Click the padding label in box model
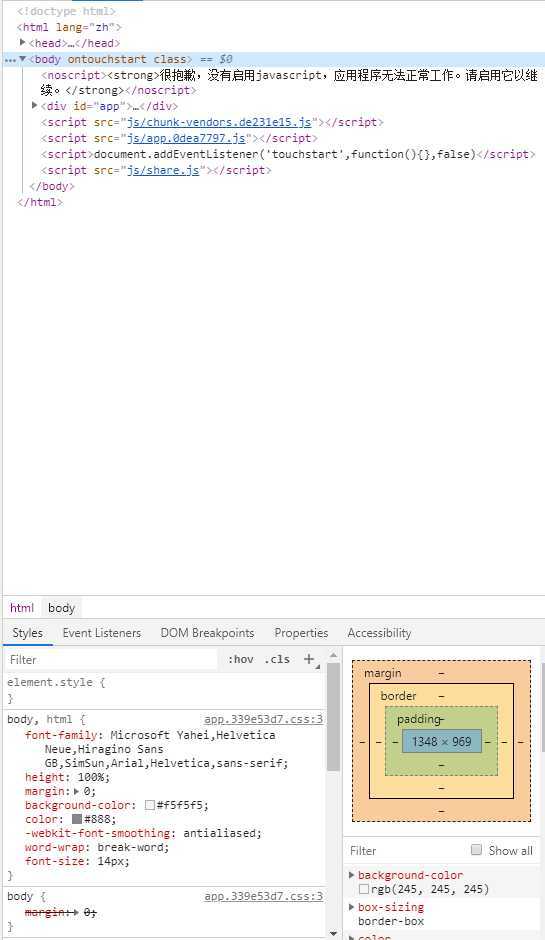Screen dimensions: 545x940 [419, 719]
